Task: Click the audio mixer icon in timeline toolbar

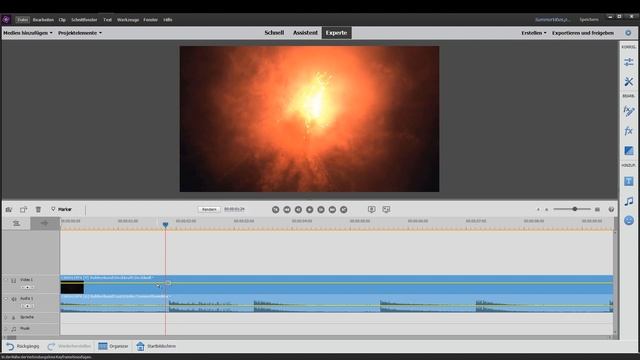Action: [x=9, y=209]
